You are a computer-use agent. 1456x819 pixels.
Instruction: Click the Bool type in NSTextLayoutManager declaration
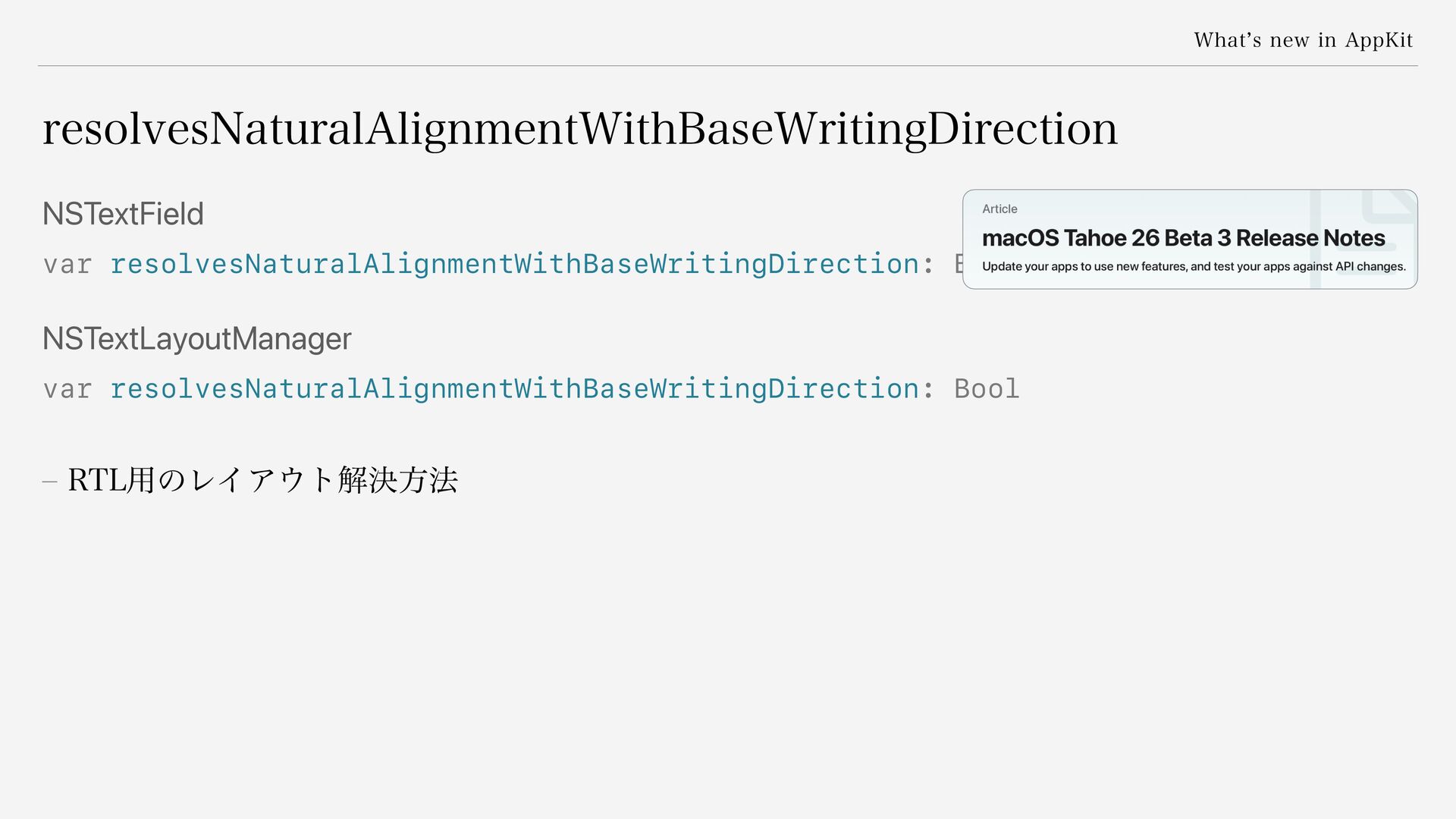point(987,388)
